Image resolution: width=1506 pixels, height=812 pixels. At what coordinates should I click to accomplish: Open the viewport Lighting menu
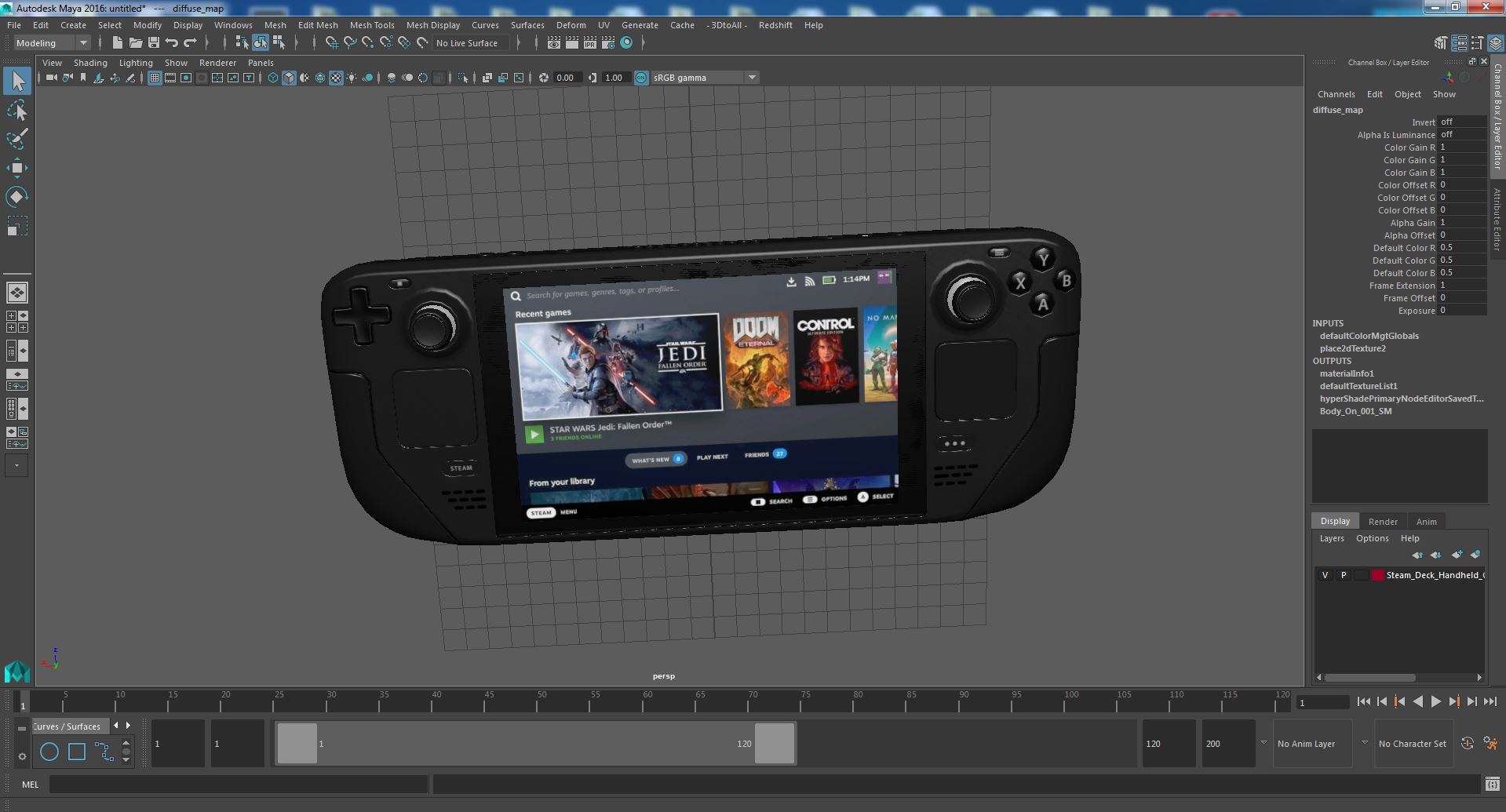(x=136, y=63)
